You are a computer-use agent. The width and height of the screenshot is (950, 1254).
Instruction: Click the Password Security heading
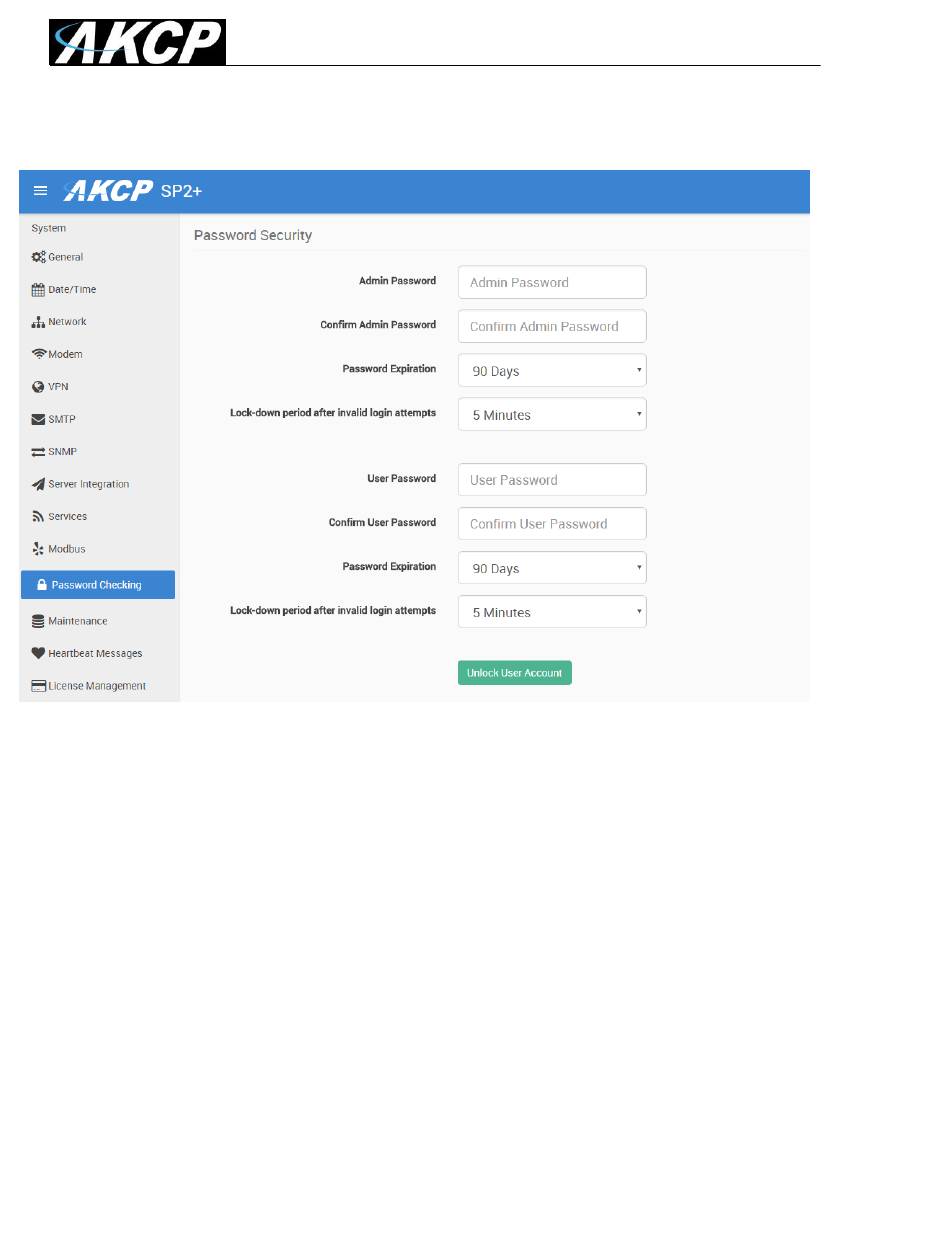pyautogui.click(x=253, y=235)
